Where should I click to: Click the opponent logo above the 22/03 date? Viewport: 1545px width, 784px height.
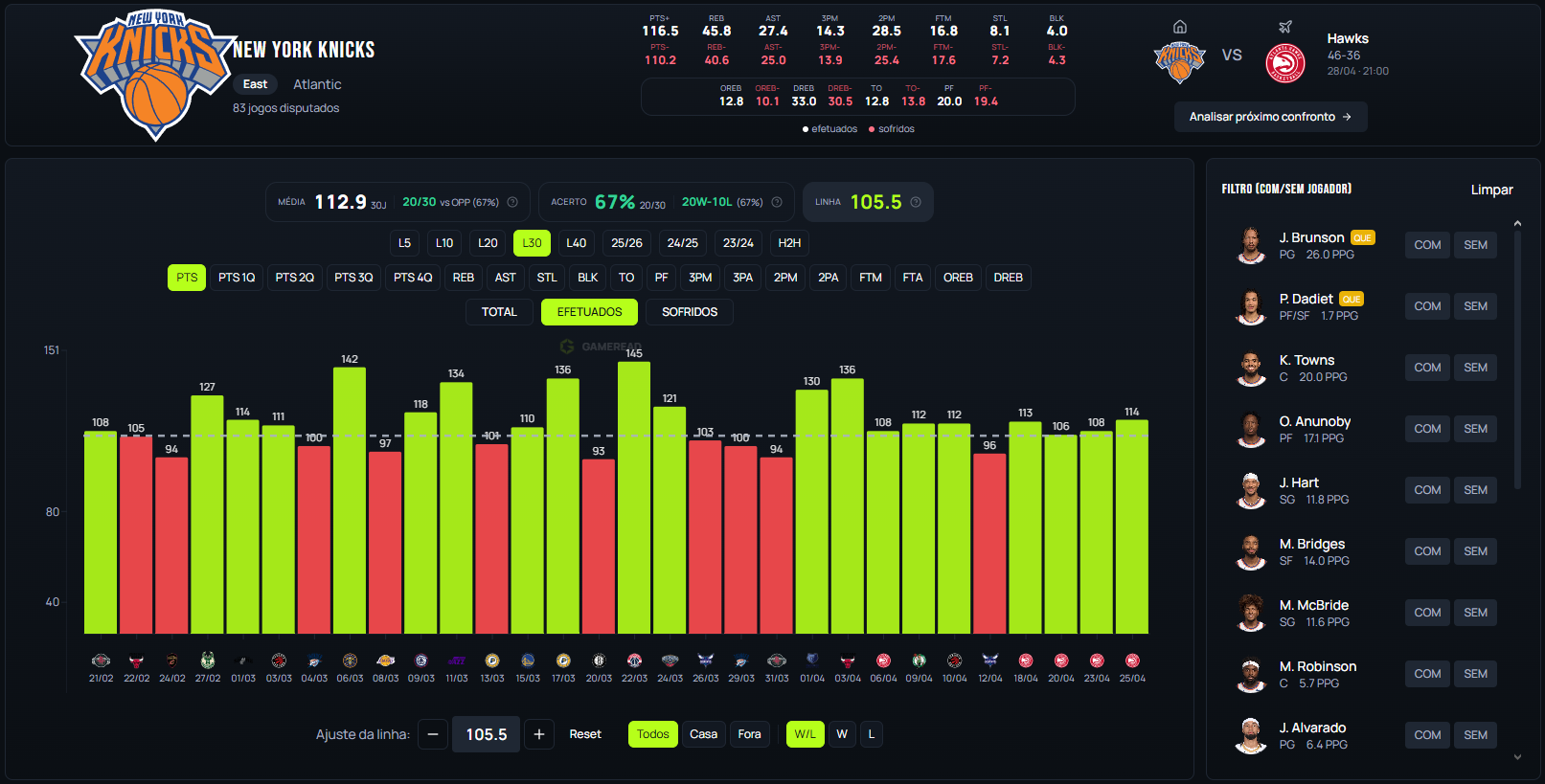[634, 661]
